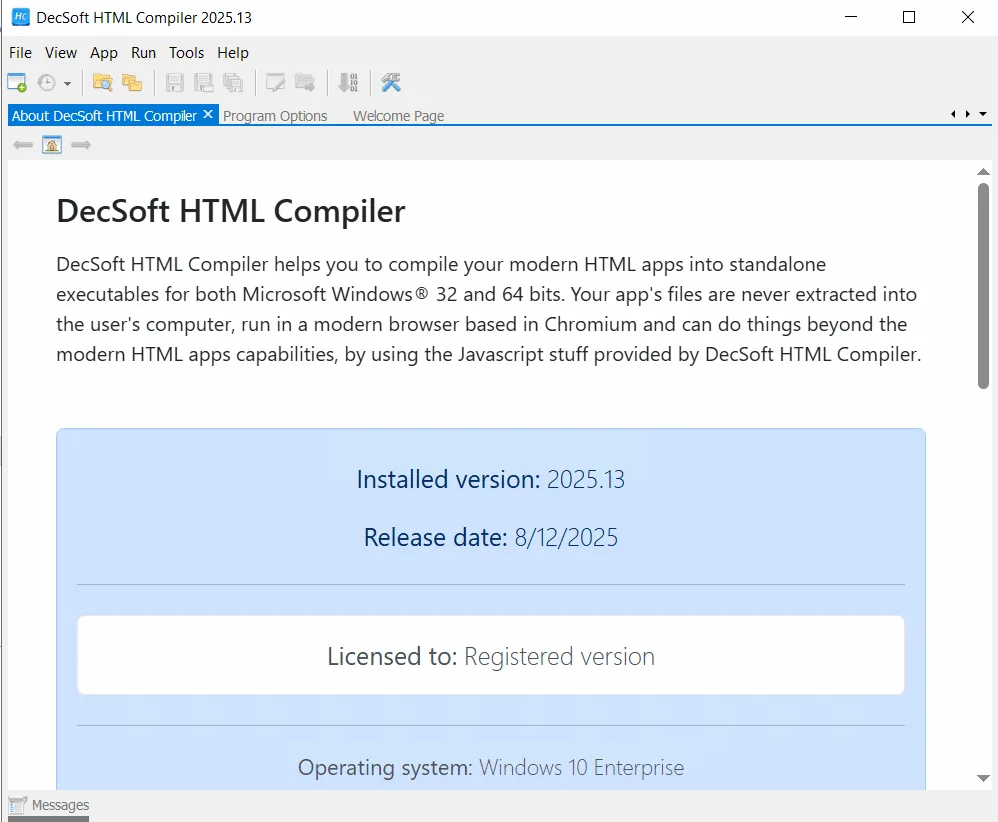Open the Tools menu
Image resolution: width=998 pixels, height=822 pixels.
pyautogui.click(x=186, y=53)
